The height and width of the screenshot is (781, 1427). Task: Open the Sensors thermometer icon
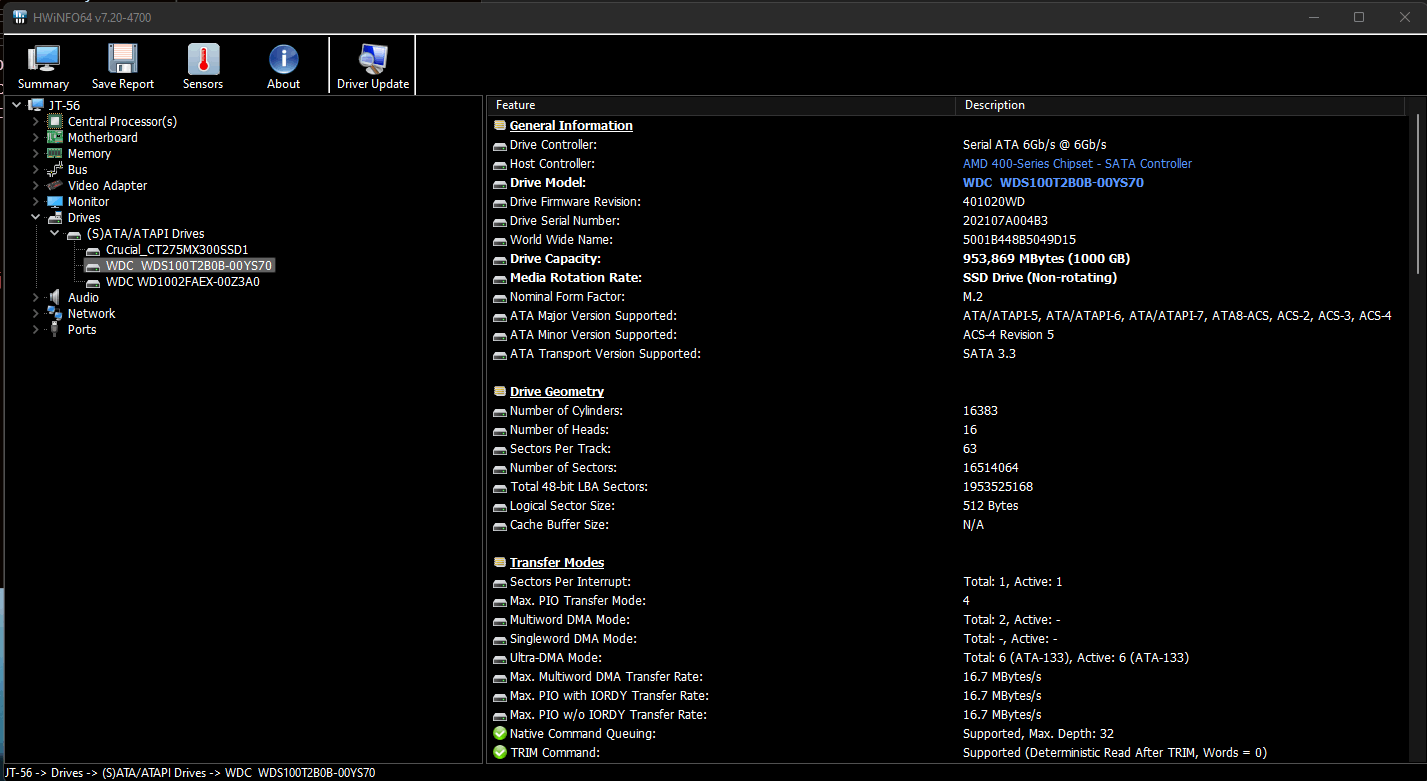click(203, 59)
